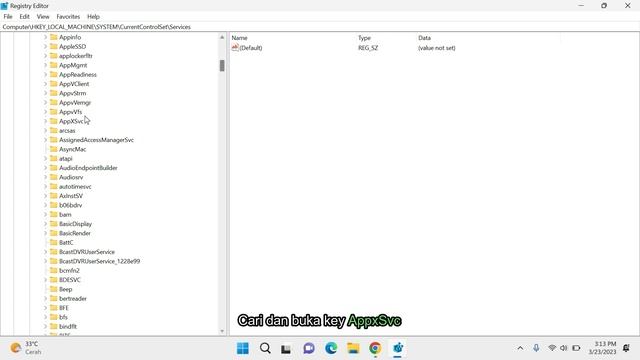640x360 pixels.
Task: Open the File menu
Action: click(8, 17)
